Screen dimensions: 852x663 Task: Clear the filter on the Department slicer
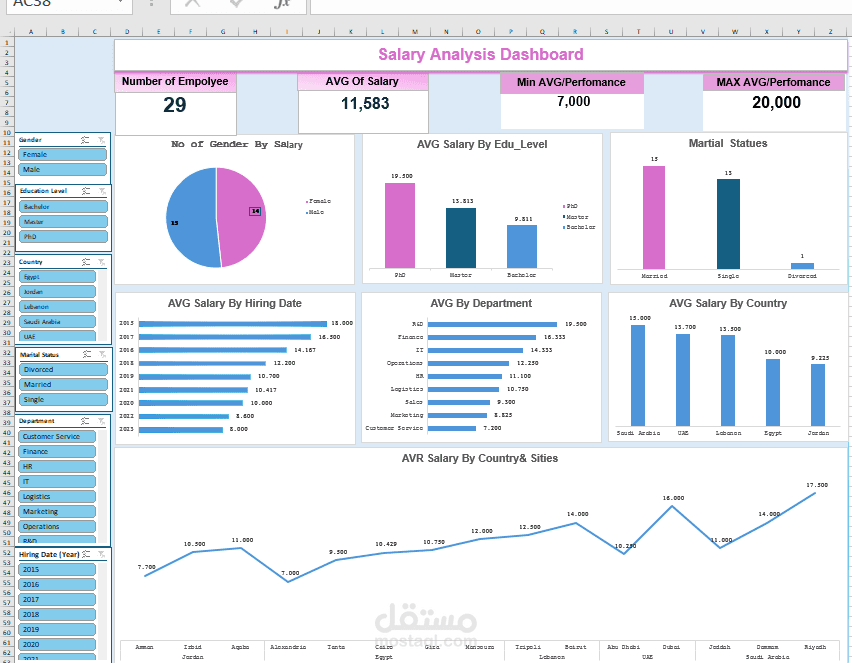pos(102,421)
